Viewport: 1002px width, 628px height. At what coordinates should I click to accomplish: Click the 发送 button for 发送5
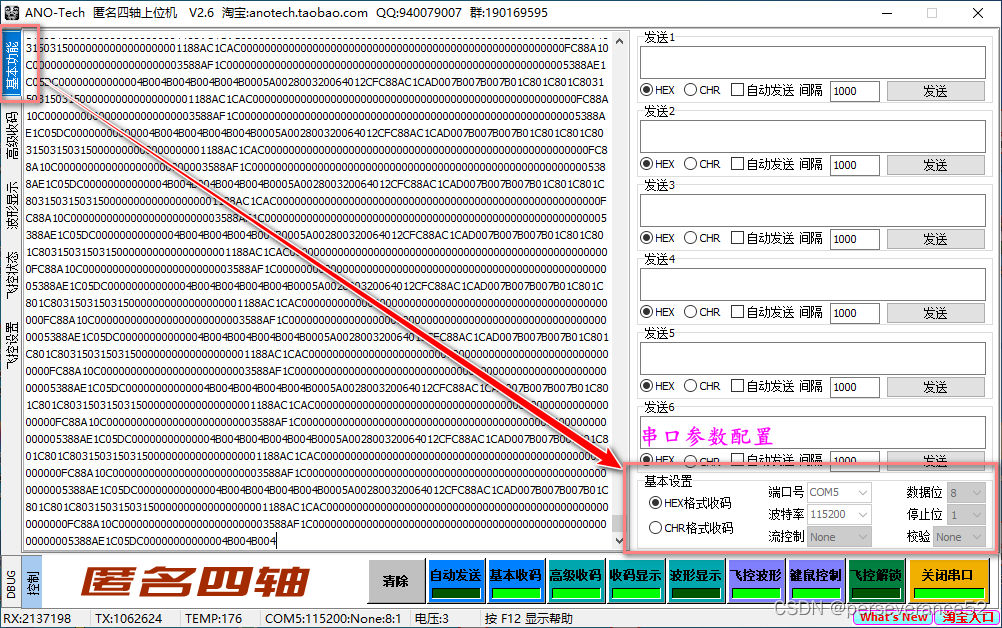pyautogui.click(x=936, y=387)
